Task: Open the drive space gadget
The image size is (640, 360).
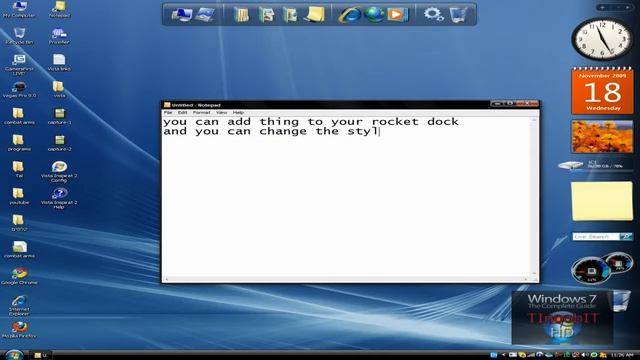Action: click(x=596, y=164)
